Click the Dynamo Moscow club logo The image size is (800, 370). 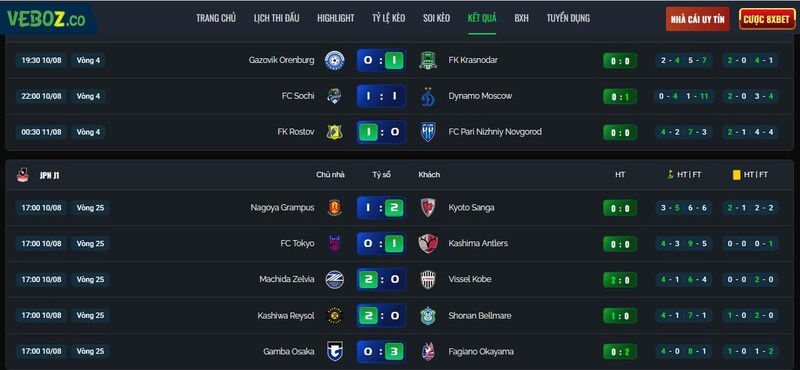coord(428,96)
